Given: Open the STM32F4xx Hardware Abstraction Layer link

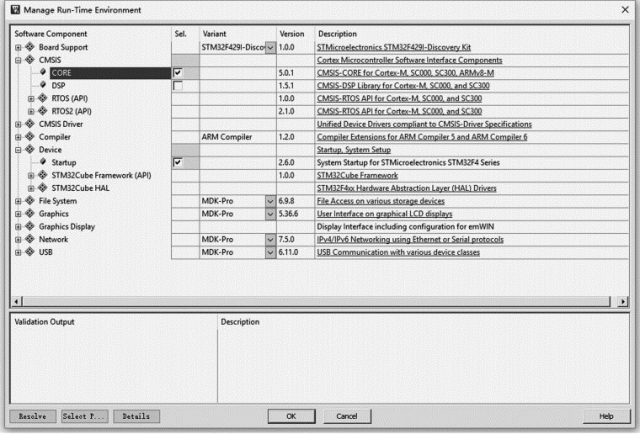Looking at the screenshot, I should point(407,188).
